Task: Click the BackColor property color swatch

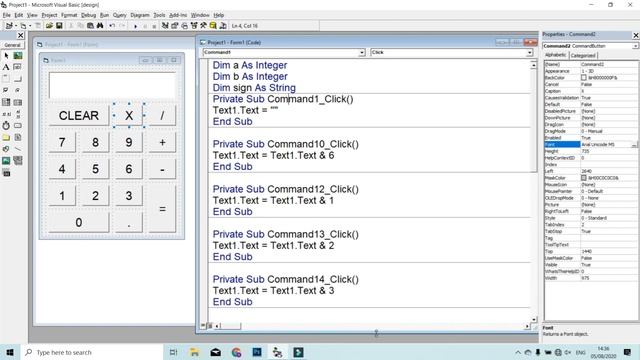Action: pos(584,78)
